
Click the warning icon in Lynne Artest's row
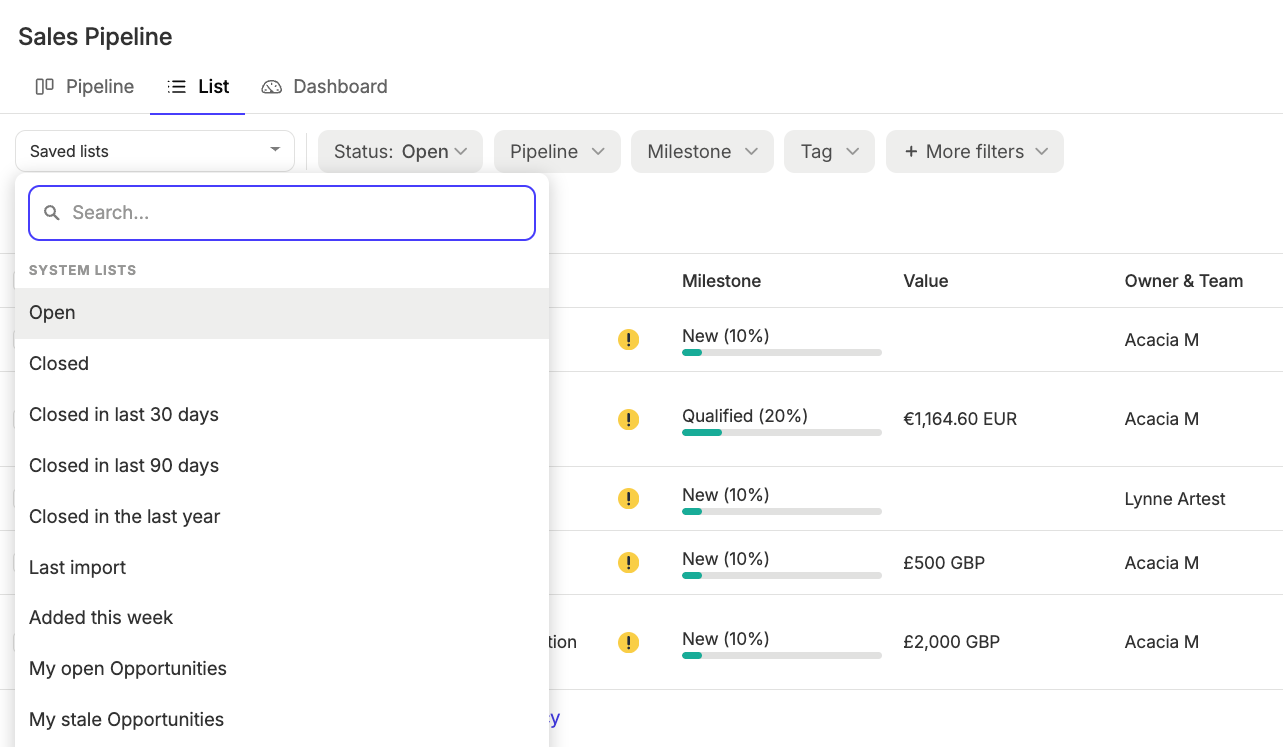(628, 498)
